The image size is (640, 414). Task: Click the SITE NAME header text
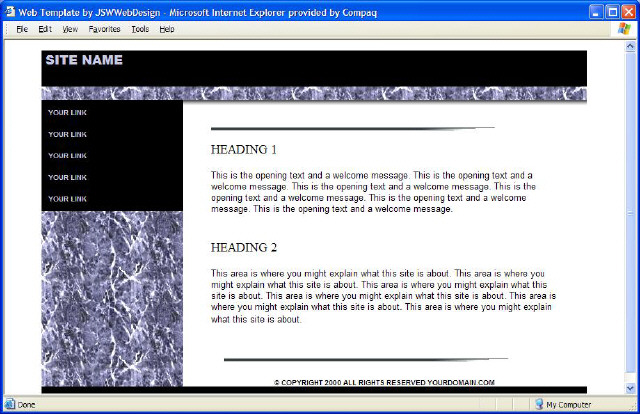pyautogui.click(x=84, y=60)
